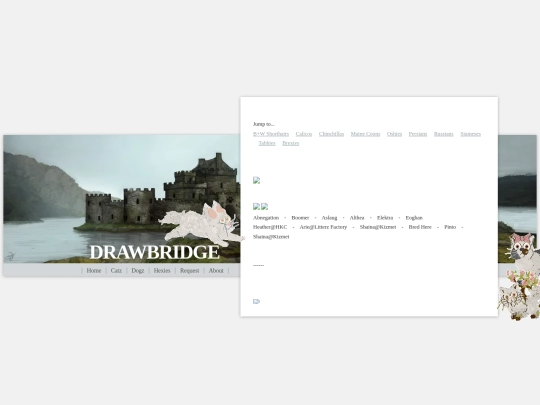Jump to Calicos section
This screenshot has width=540, height=405.
pyautogui.click(x=304, y=134)
